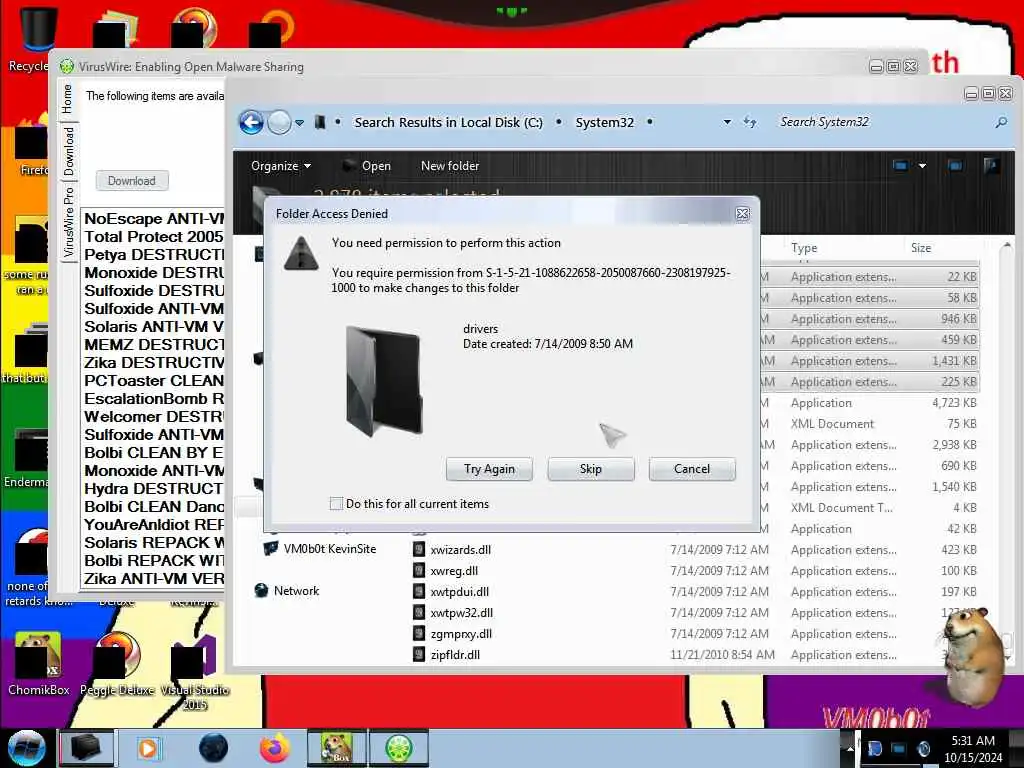Close the Folder Access Denied dialog
Screen dimensions: 1024x768
[x=742, y=214]
